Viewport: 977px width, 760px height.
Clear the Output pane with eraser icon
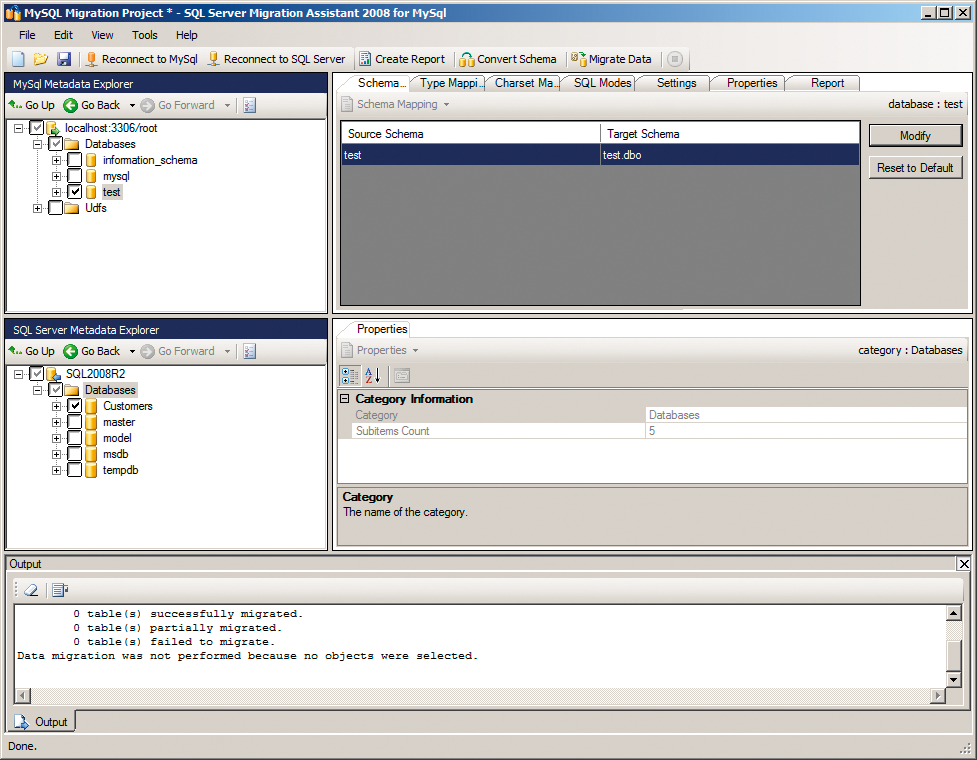[30, 589]
